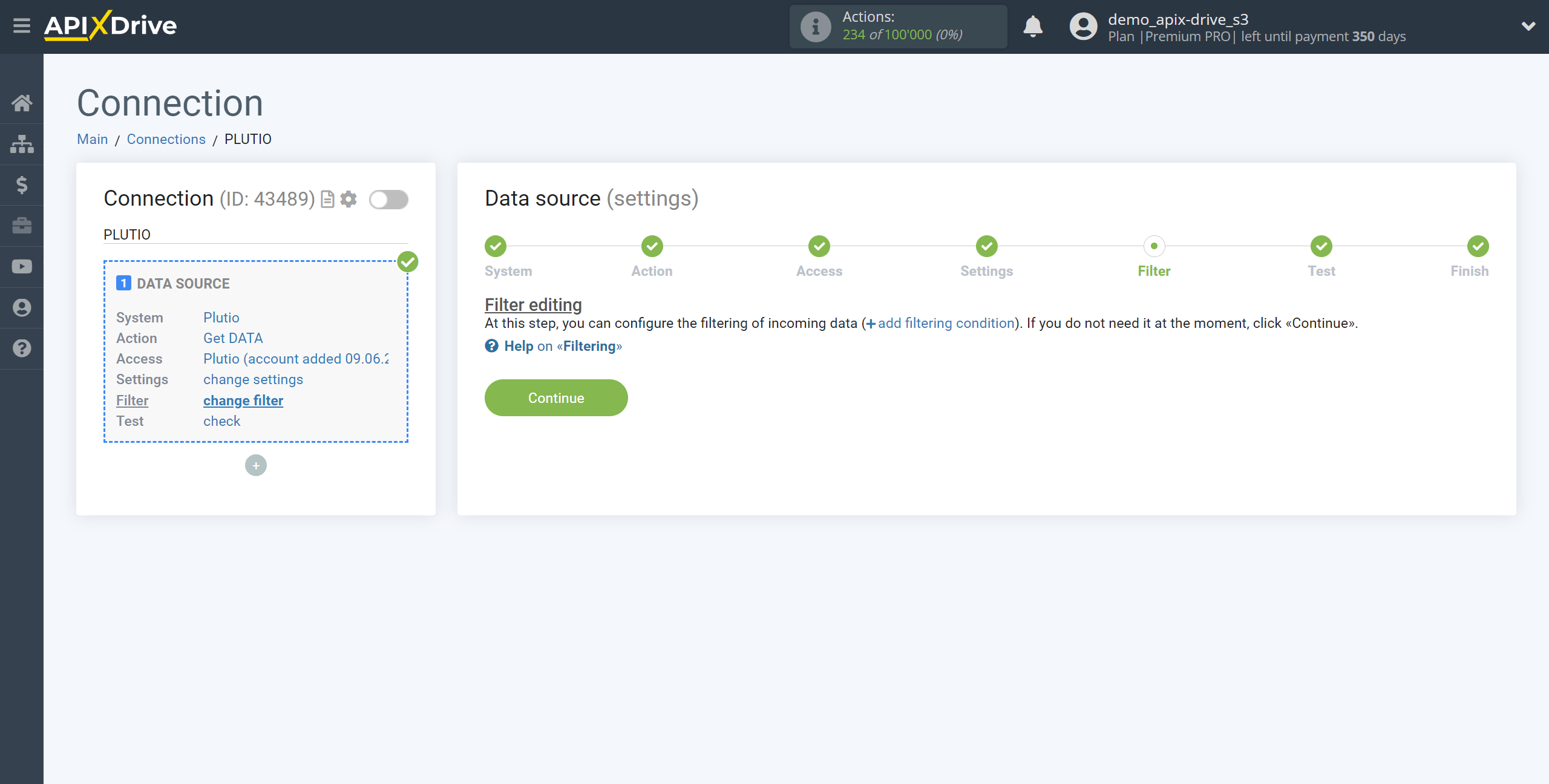Click the briefcase icon in sidebar

pyautogui.click(x=22, y=225)
